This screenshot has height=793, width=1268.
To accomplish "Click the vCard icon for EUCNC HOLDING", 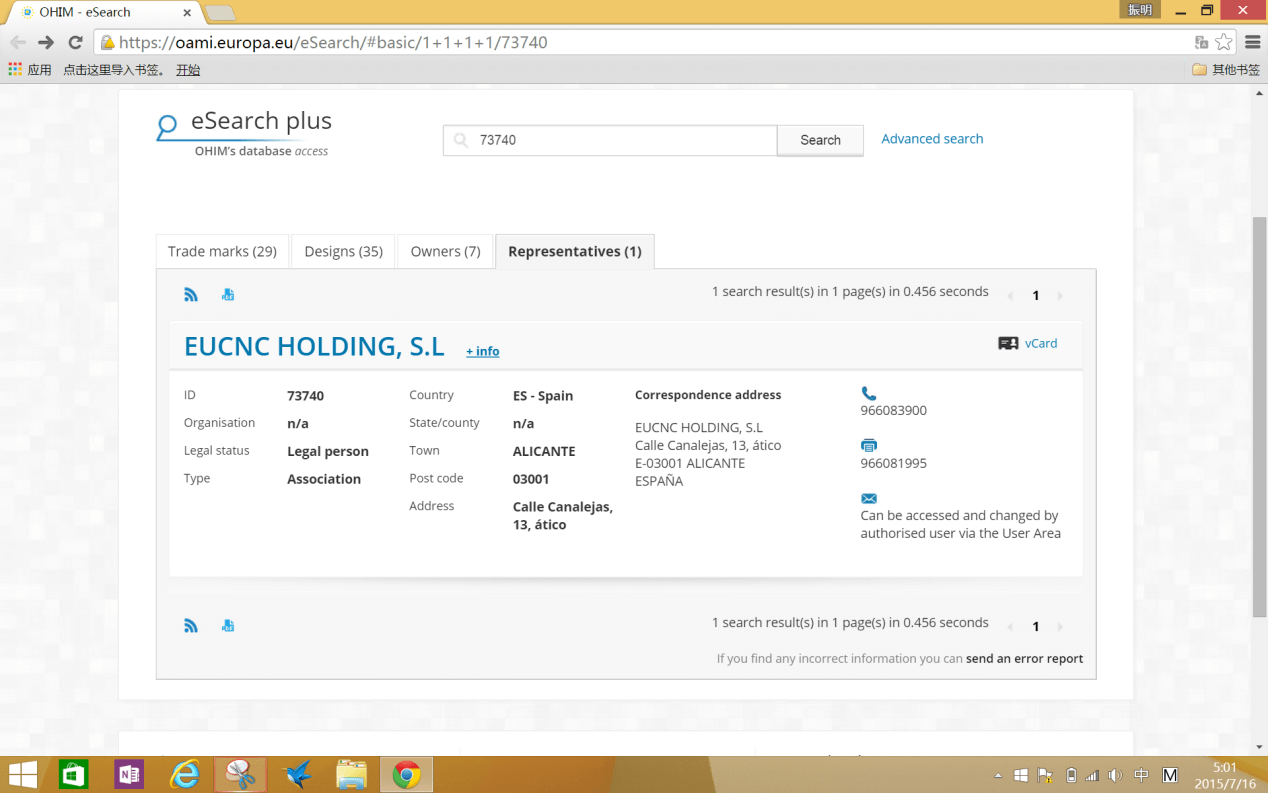I will 1008,343.
